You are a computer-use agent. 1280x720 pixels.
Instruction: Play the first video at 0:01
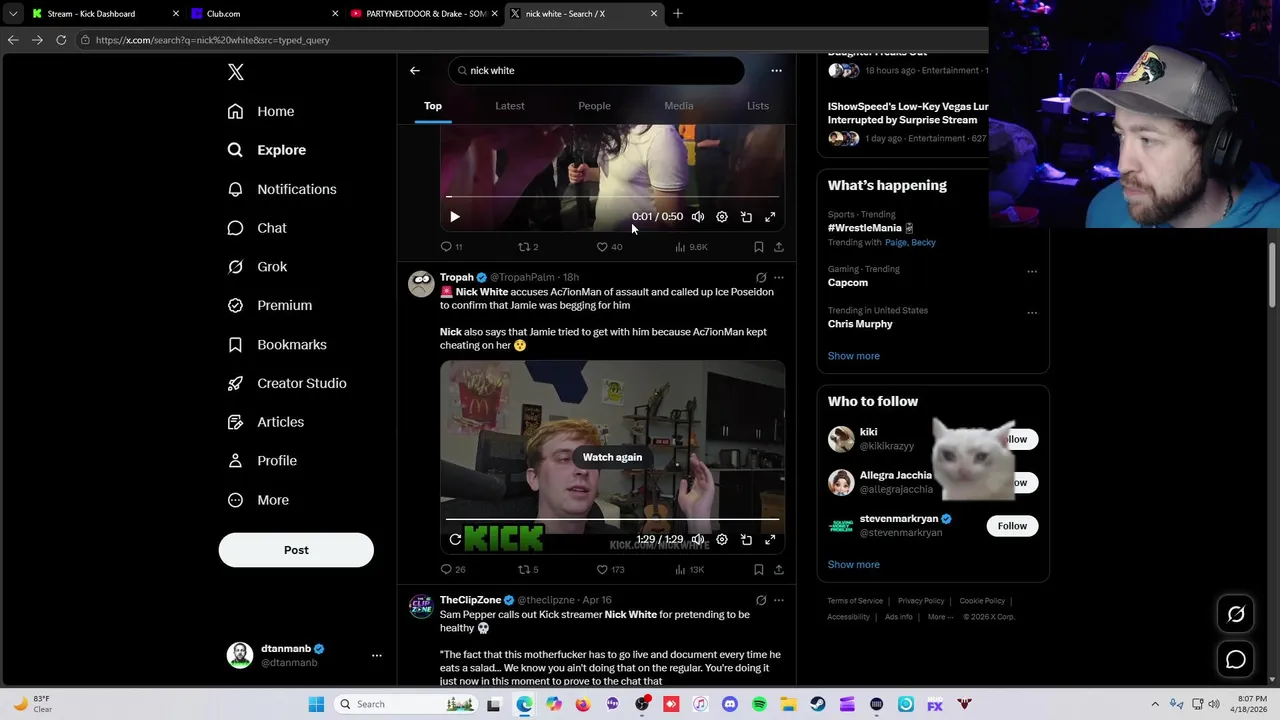tap(455, 217)
